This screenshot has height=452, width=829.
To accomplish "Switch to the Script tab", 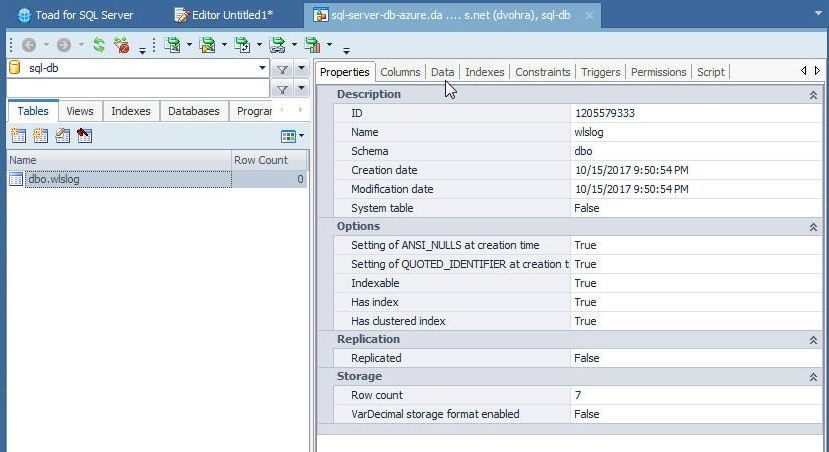I will tap(711, 72).
